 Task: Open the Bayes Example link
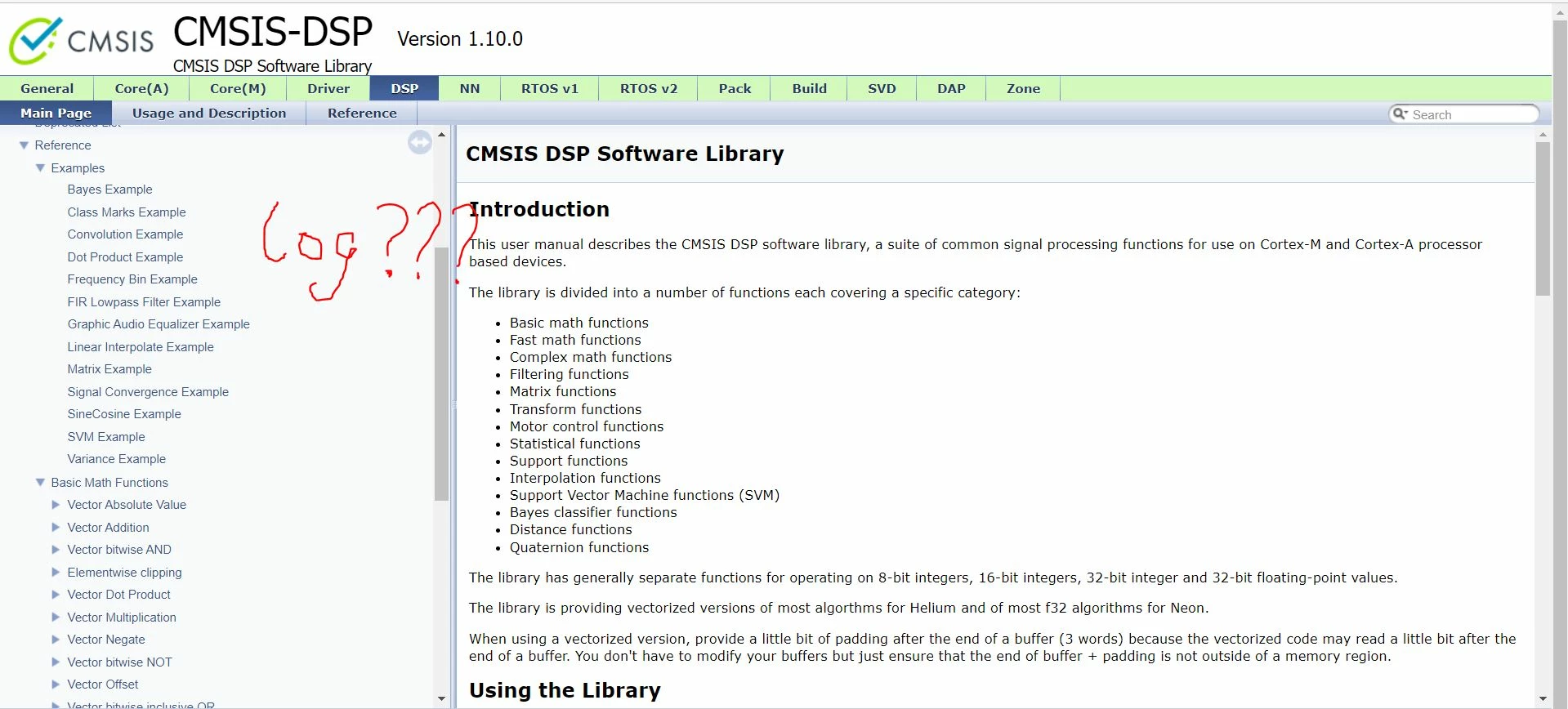109,190
